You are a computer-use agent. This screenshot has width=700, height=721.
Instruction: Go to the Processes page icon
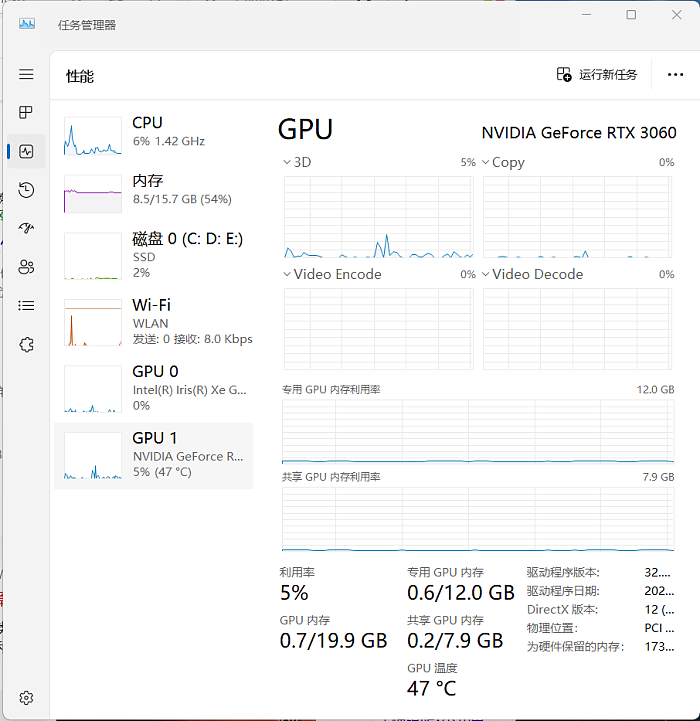pyautogui.click(x=26, y=112)
